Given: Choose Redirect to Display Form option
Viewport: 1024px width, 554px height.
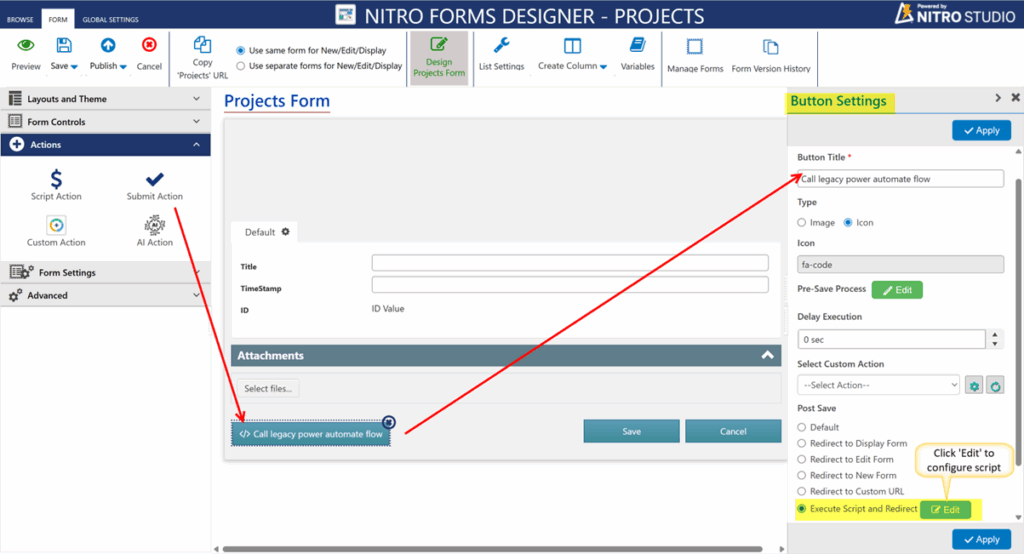Looking at the screenshot, I should point(802,443).
